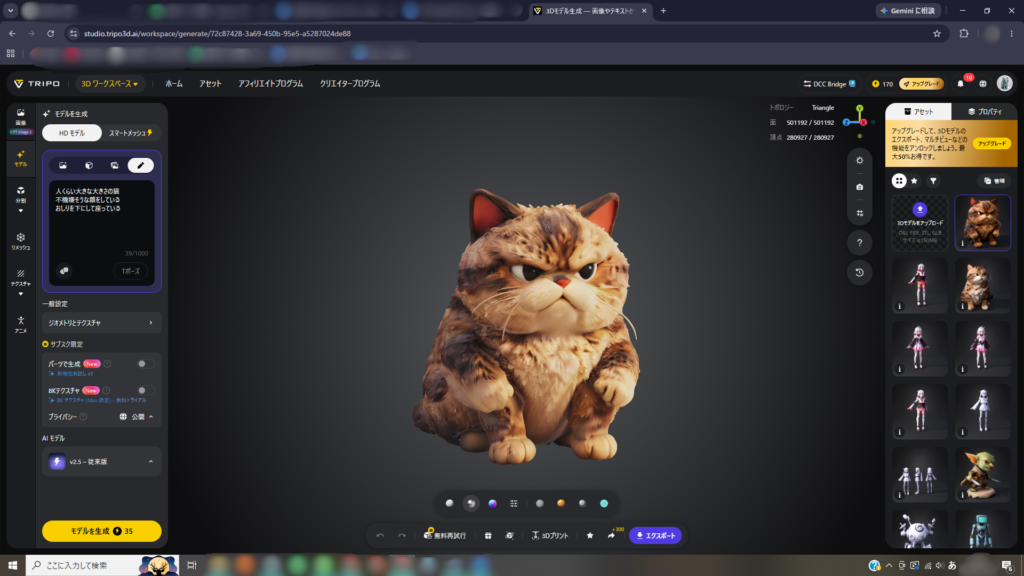
Task: Expand the ジオメトリとテクスチャ settings
Action: [101, 323]
